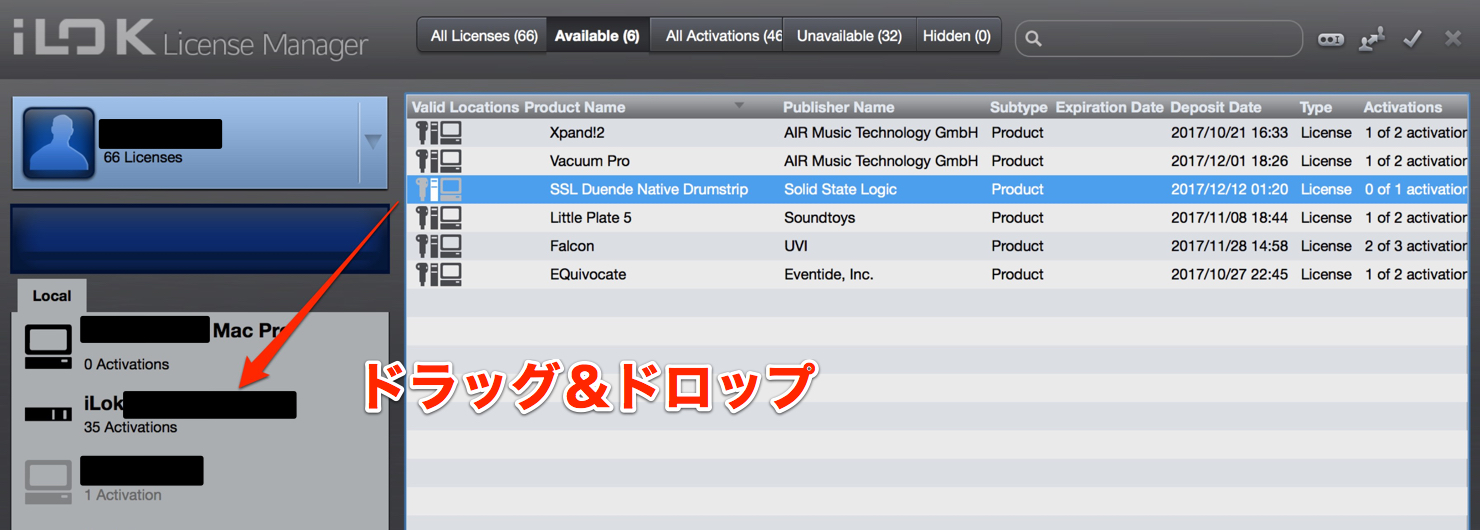
Task: Select the Falcon license row
Action: coord(937,246)
